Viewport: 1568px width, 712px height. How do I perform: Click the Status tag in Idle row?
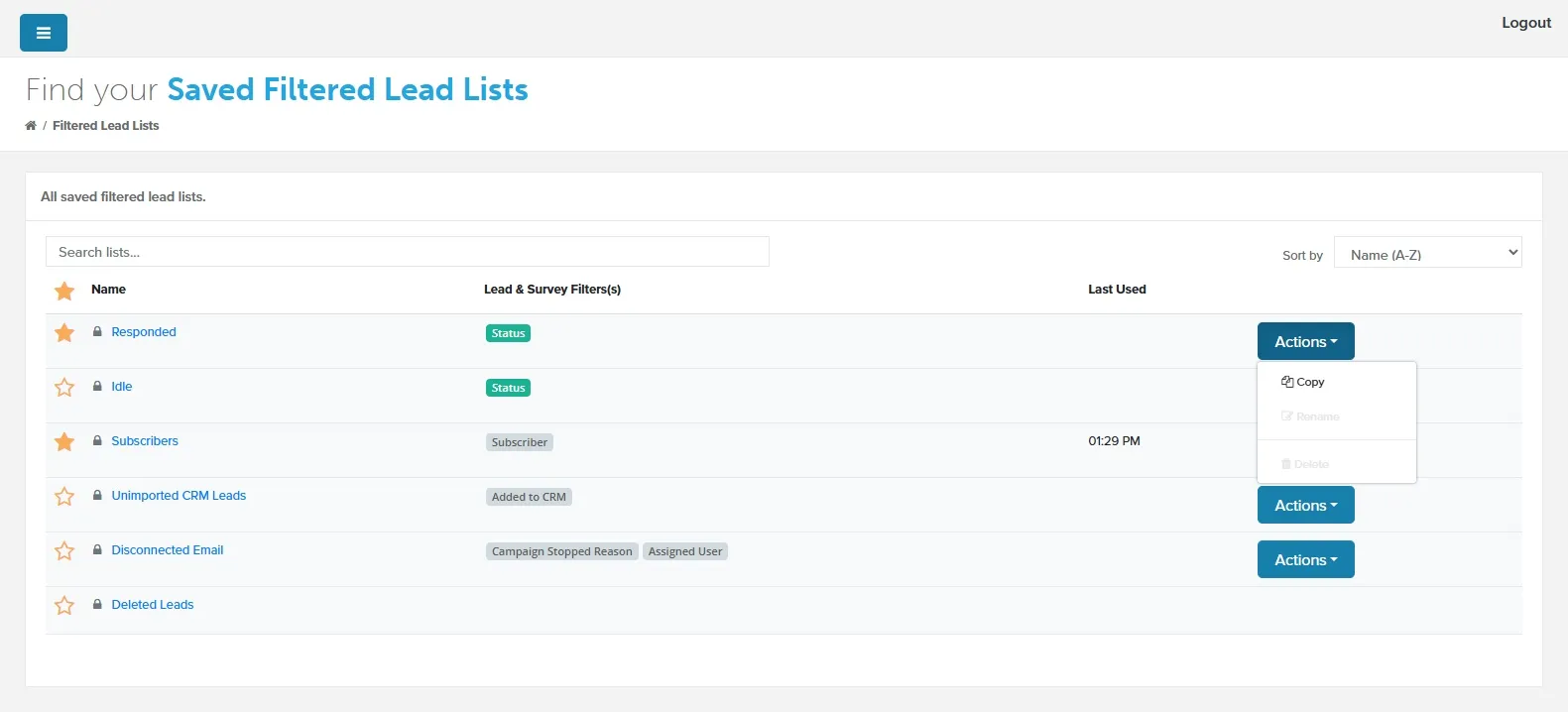coord(508,388)
